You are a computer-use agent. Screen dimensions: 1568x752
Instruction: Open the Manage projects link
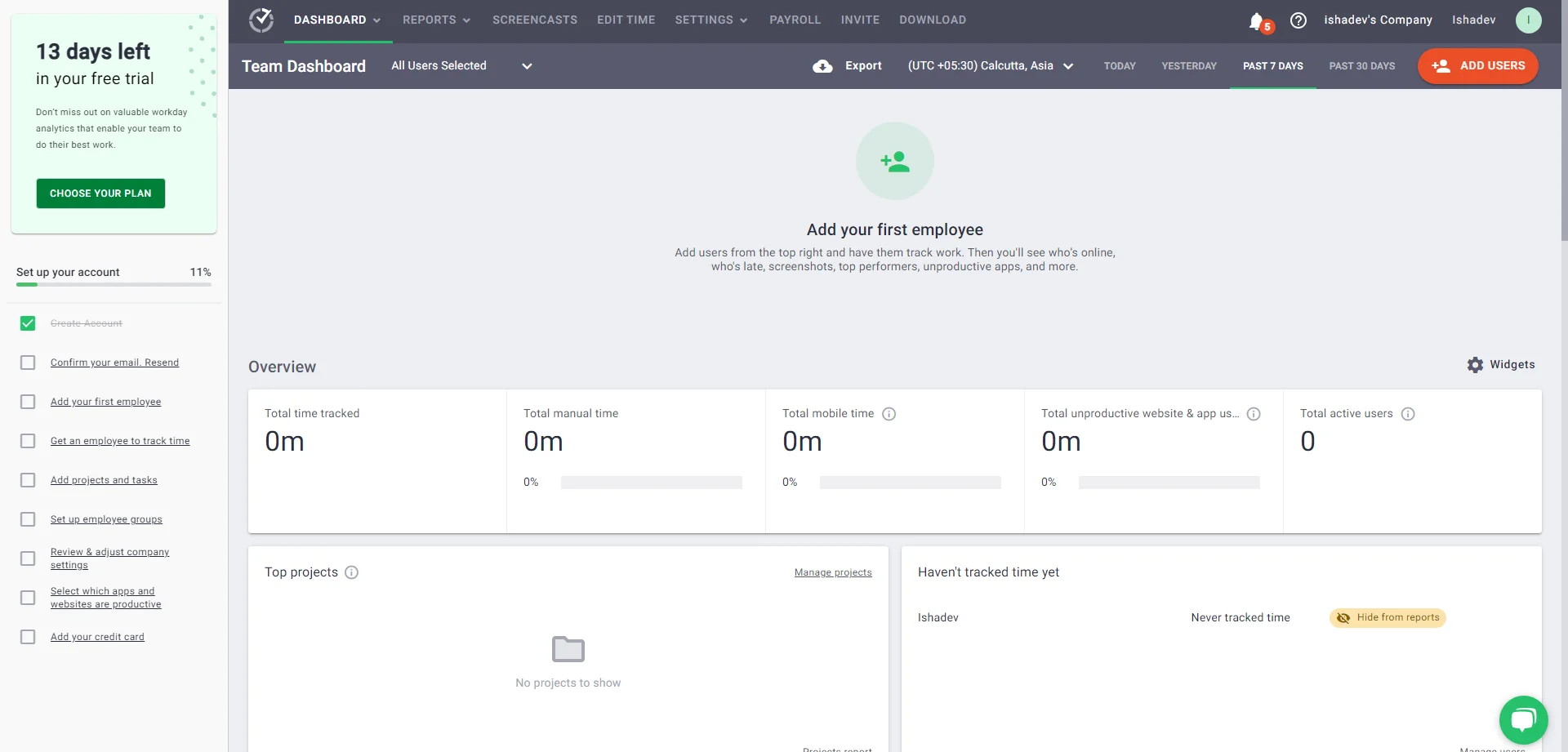tap(833, 572)
